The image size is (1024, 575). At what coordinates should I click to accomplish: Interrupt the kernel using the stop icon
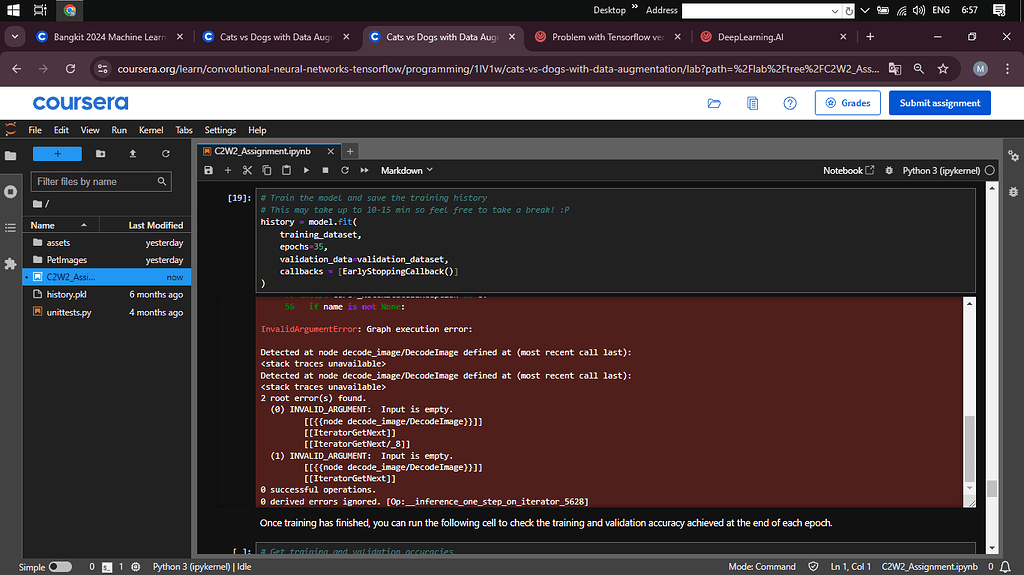click(x=325, y=171)
